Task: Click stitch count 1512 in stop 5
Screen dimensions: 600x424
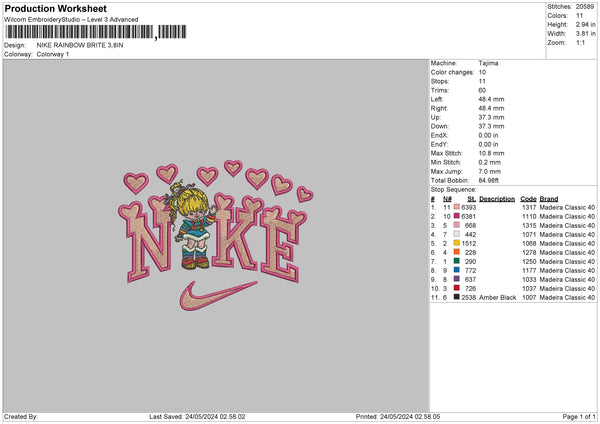Action: [x=469, y=243]
